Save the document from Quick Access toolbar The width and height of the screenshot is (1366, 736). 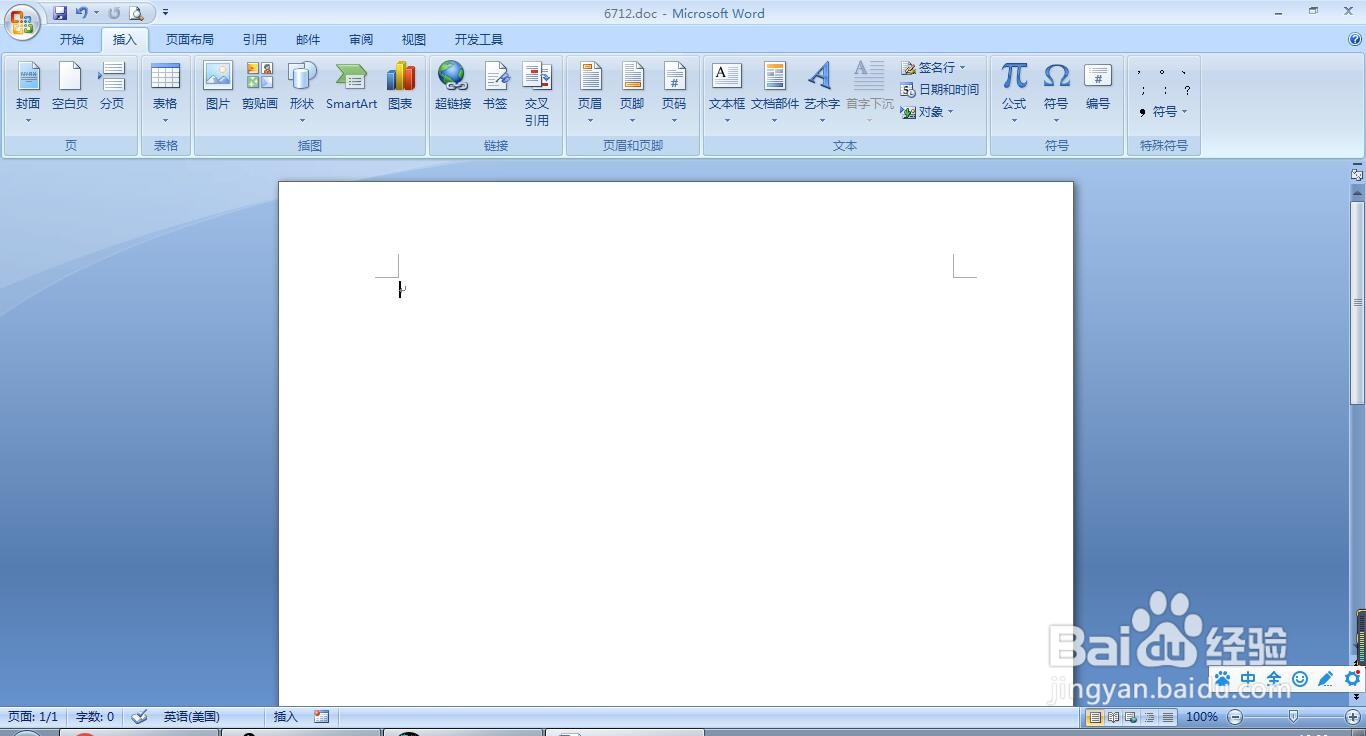point(60,13)
